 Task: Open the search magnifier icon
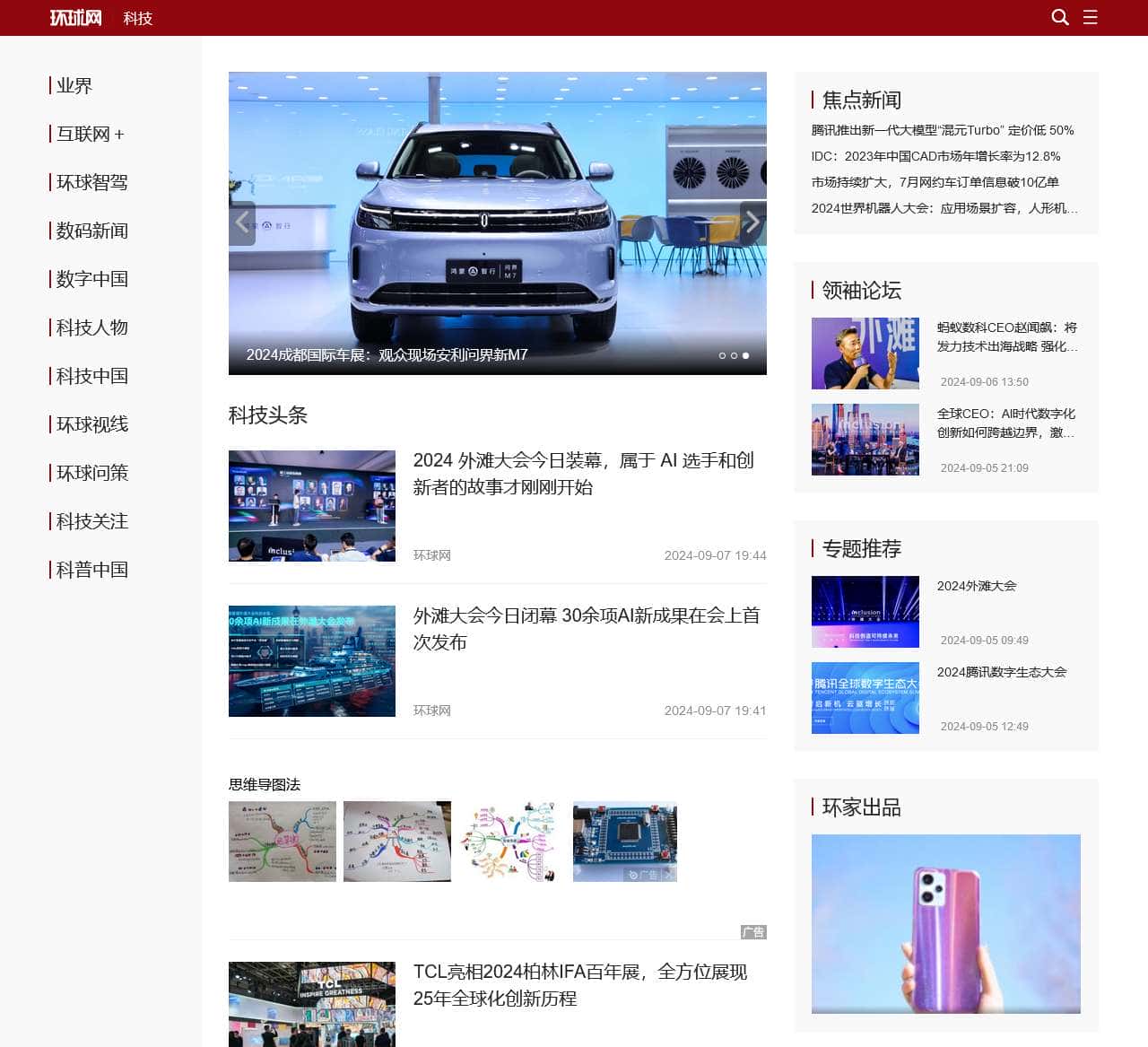1059,17
